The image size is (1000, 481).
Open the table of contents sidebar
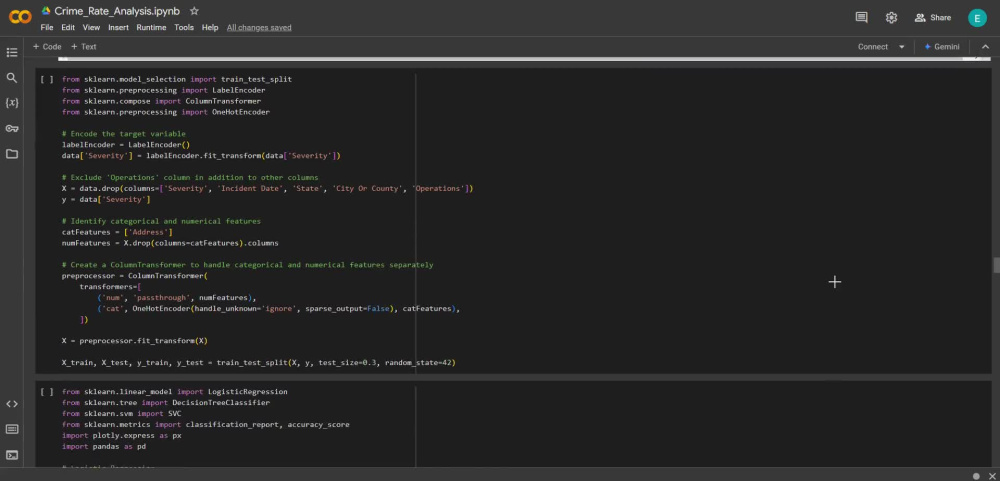[x=11, y=52]
